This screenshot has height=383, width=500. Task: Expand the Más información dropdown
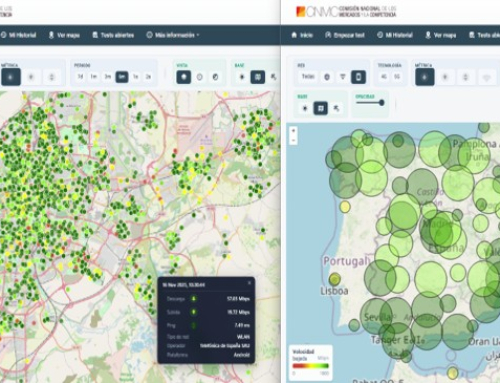click(x=173, y=35)
